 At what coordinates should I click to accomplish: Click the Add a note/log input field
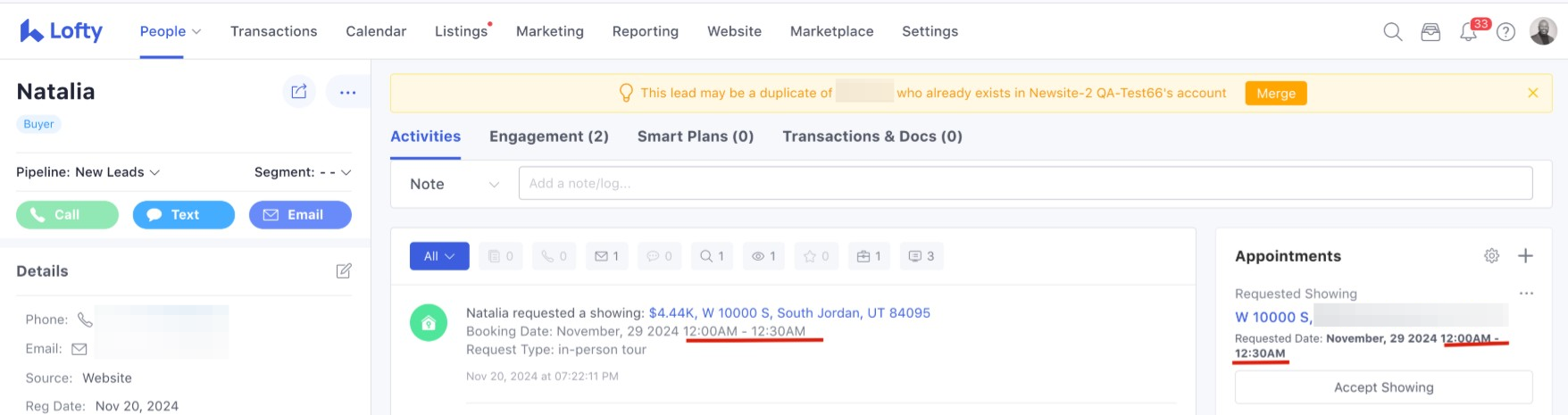[1025, 183]
